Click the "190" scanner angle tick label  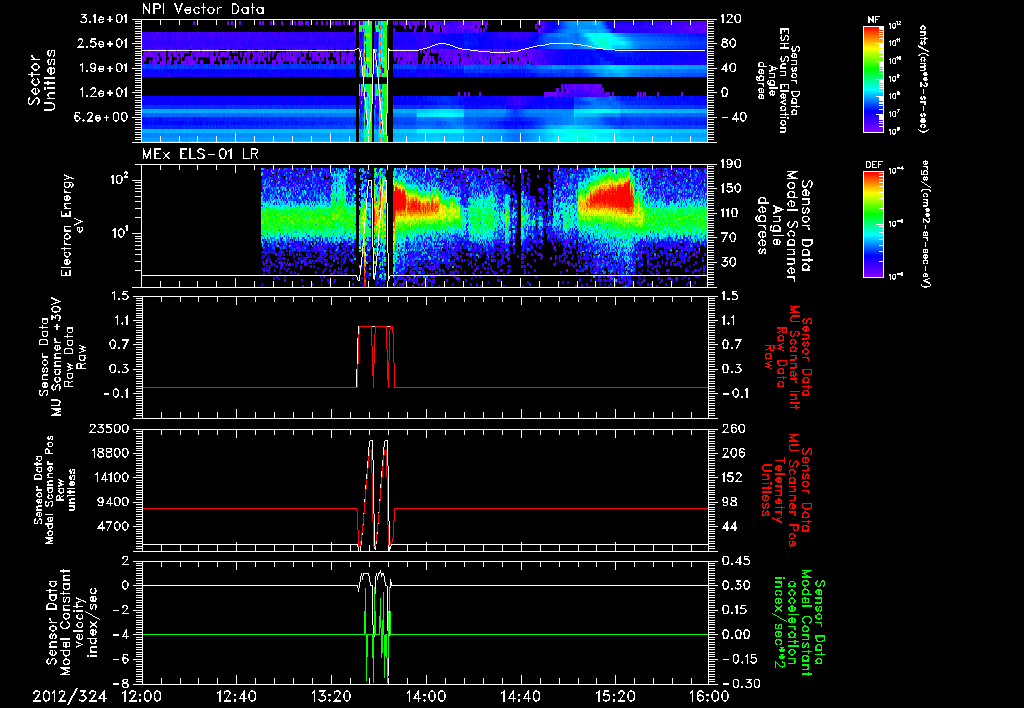pos(731,164)
